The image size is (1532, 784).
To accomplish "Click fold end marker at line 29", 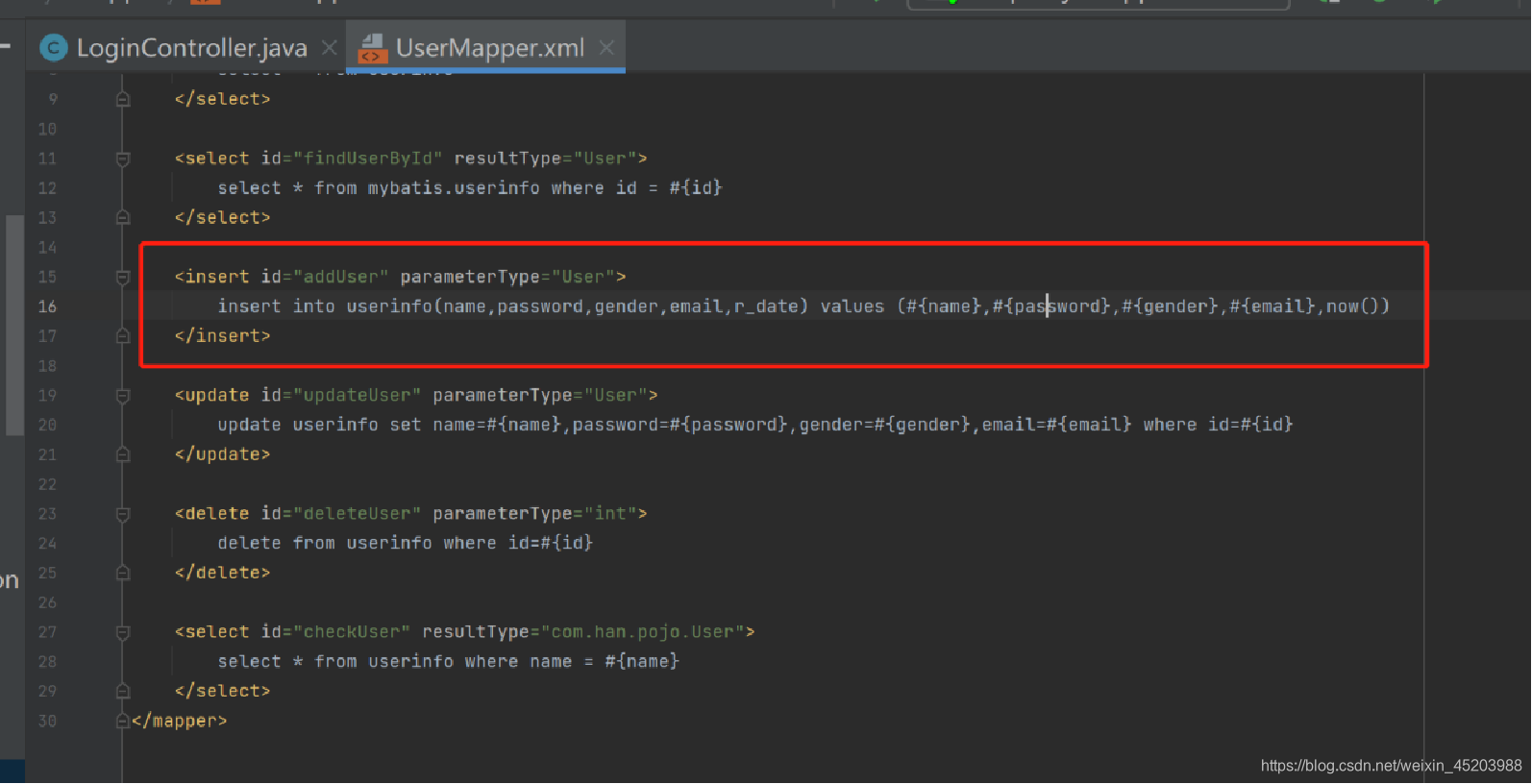I will coord(123,691).
